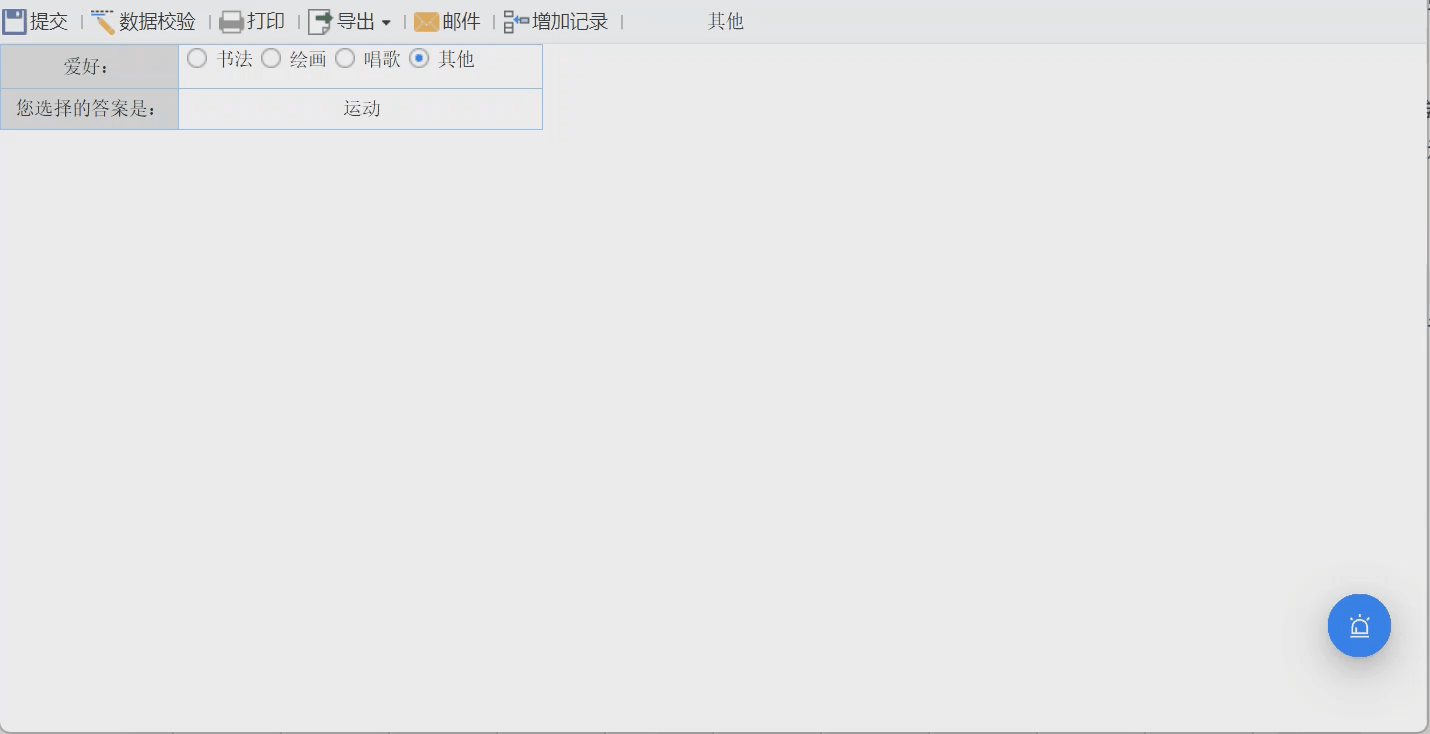Select the 书法 radio button

(196, 58)
